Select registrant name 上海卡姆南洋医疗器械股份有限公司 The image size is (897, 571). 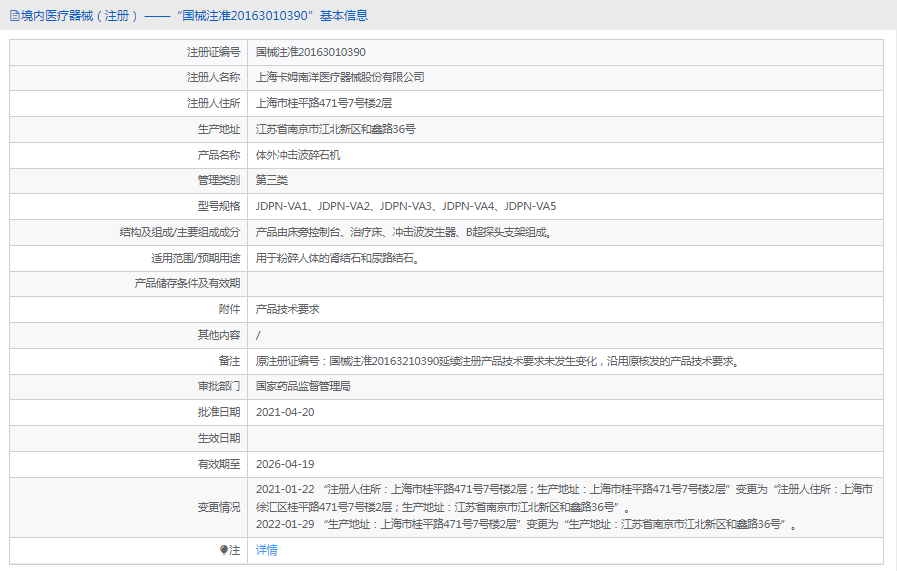pos(340,77)
